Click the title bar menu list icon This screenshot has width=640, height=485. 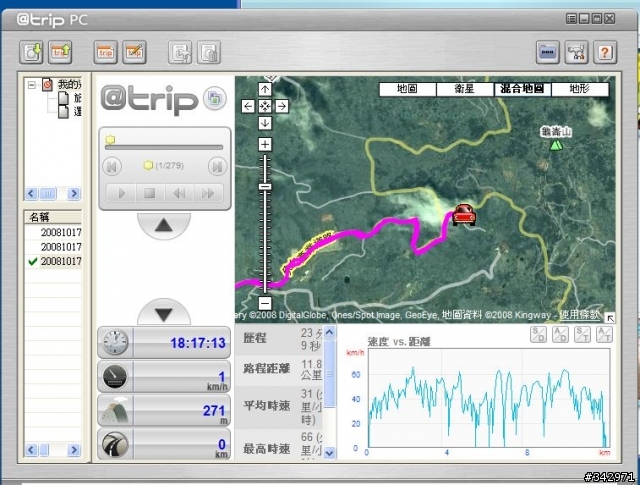571,18
